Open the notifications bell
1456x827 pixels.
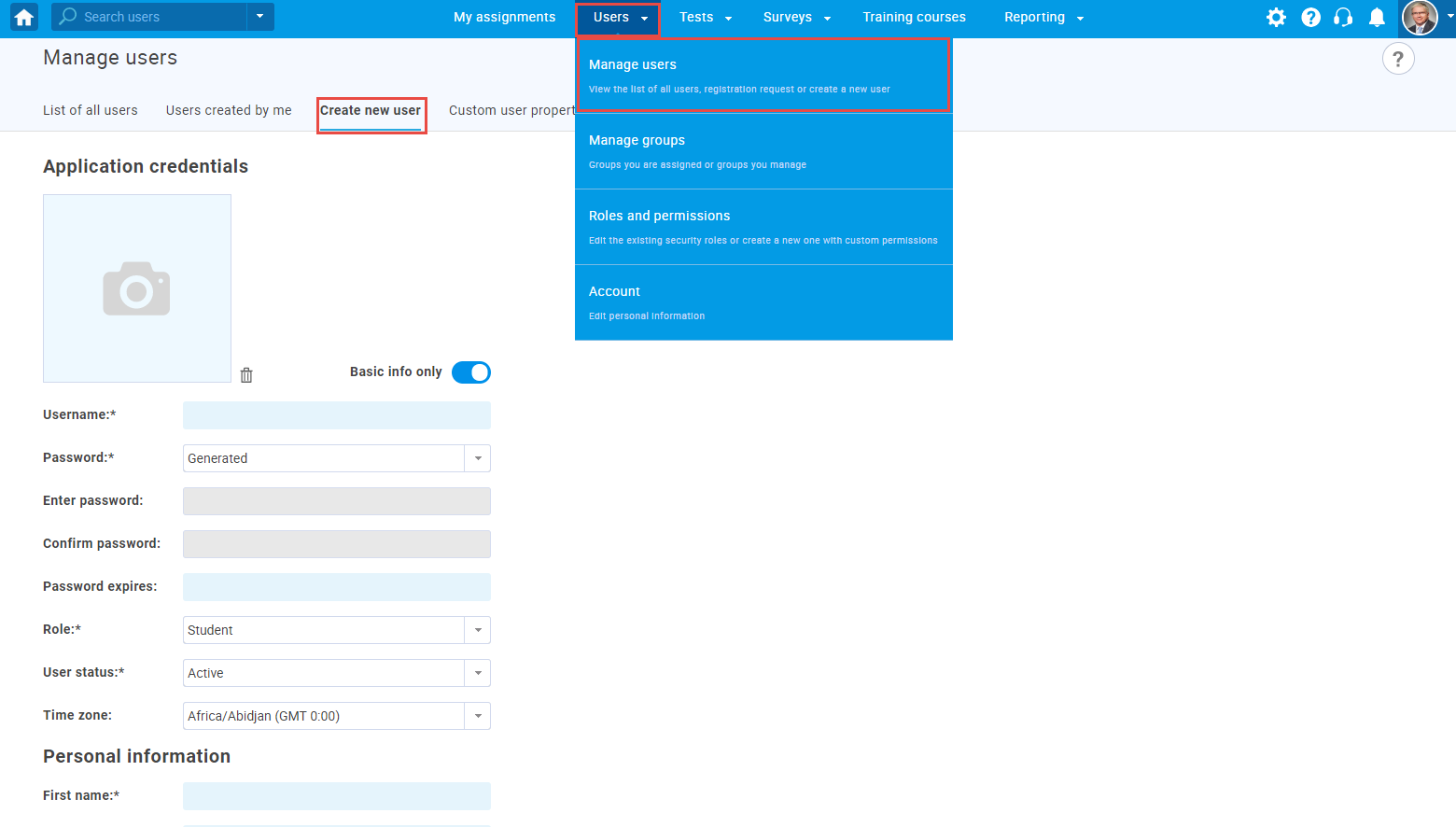tap(1377, 17)
